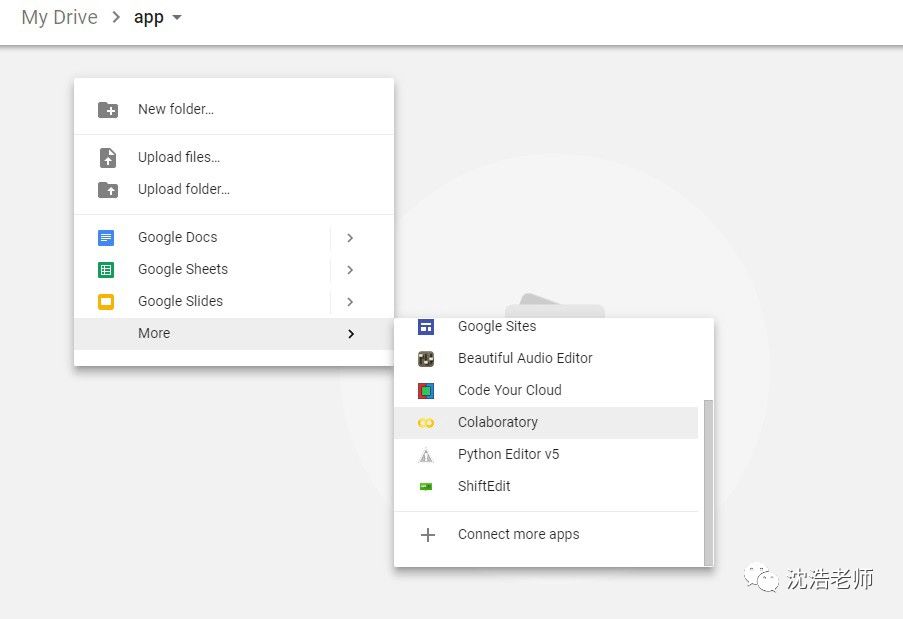The width and height of the screenshot is (903, 619).
Task: Click the Colaboratory icon
Action: coord(426,423)
